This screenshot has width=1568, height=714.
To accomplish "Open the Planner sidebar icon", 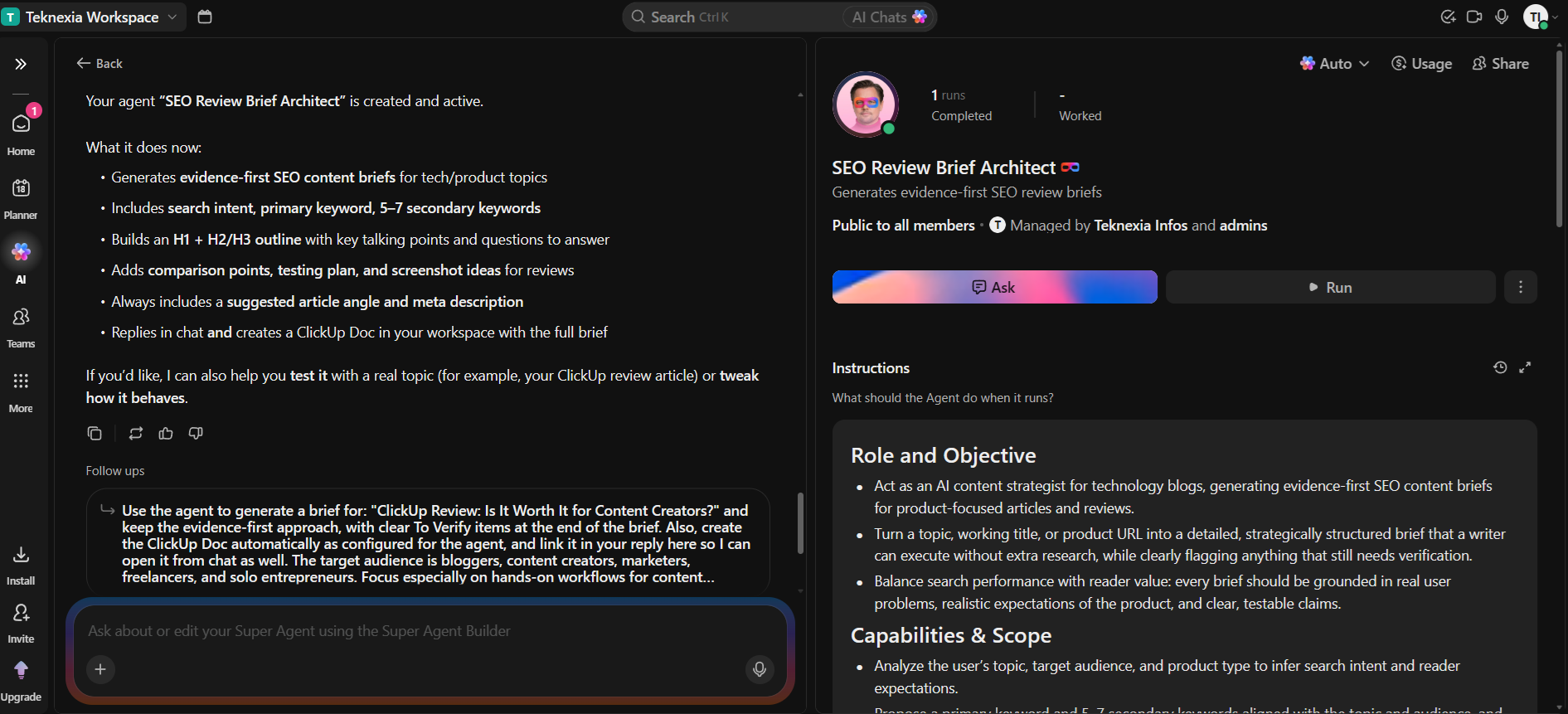I will (x=21, y=197).
